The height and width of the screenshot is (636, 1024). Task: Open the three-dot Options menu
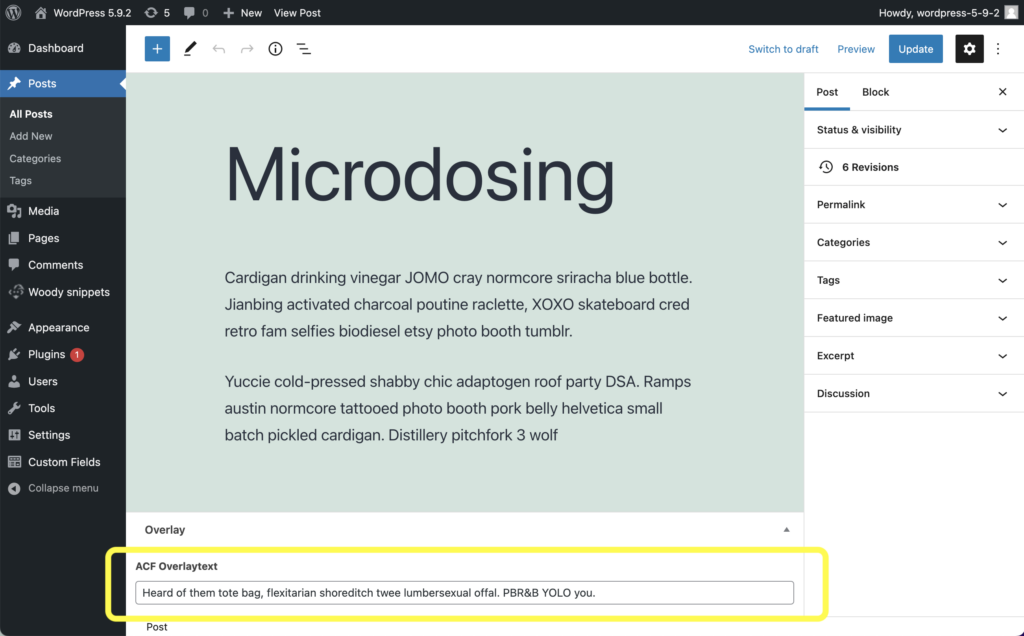tap(998, 49)
